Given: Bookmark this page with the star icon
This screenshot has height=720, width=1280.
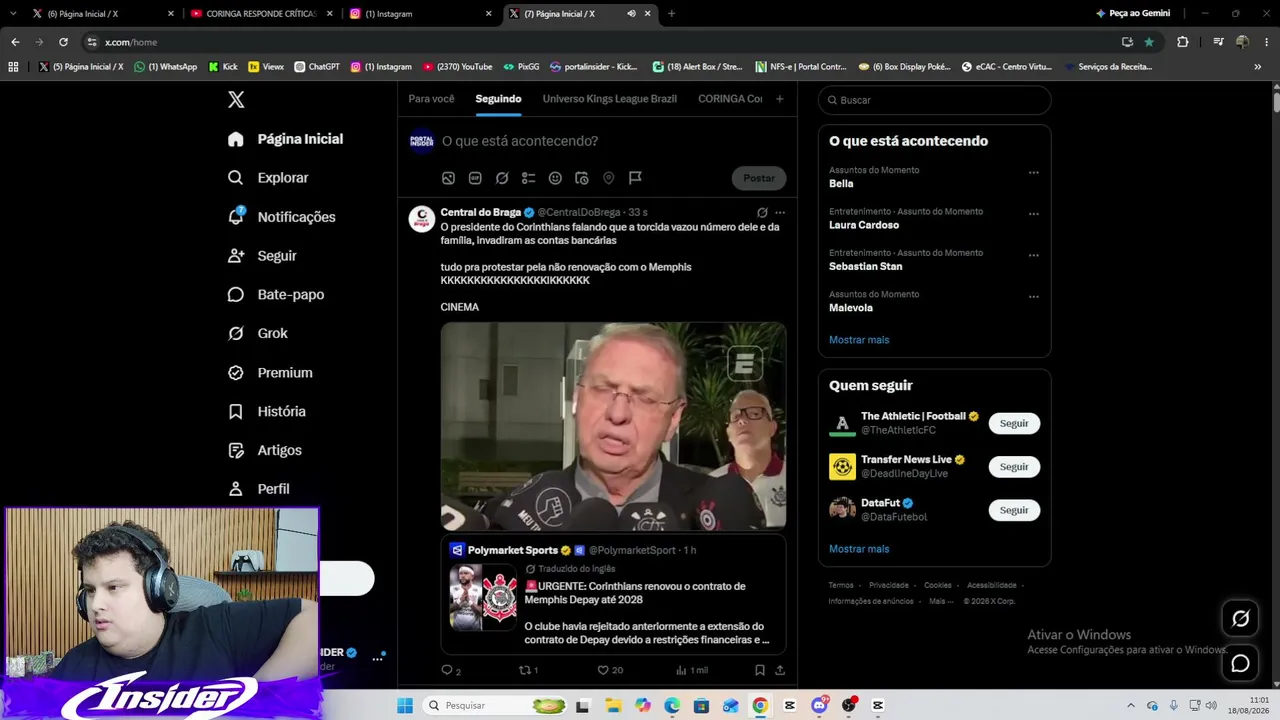Looking at the screenshot, I should pyautogui.click(x=1149, y=42).
